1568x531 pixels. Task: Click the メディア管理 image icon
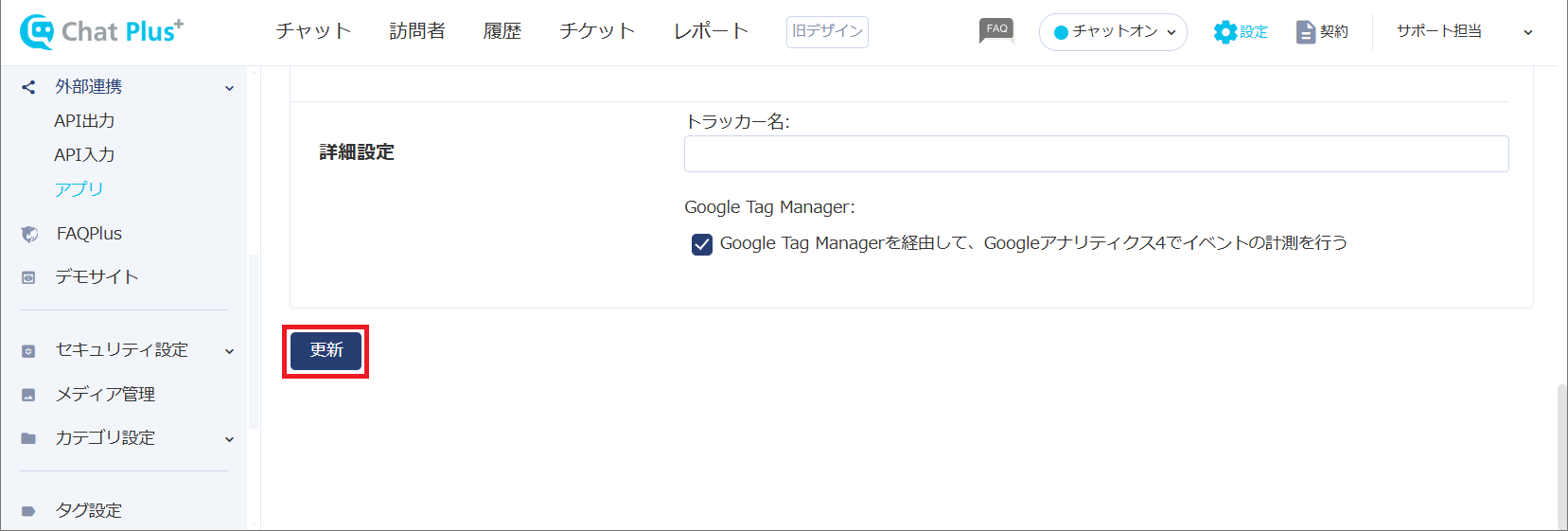click(x=28, y=395)
